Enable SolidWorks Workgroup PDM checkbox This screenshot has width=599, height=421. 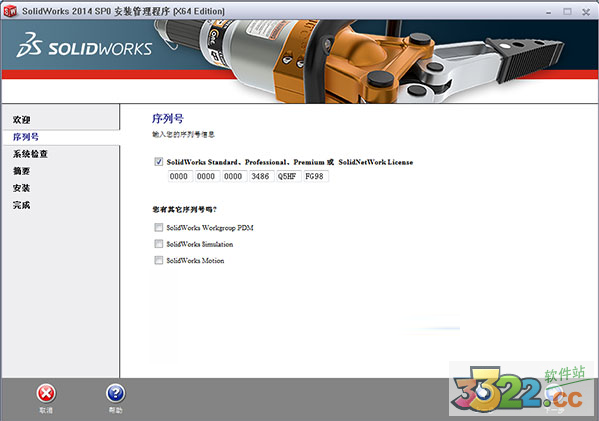pos(159,227)
